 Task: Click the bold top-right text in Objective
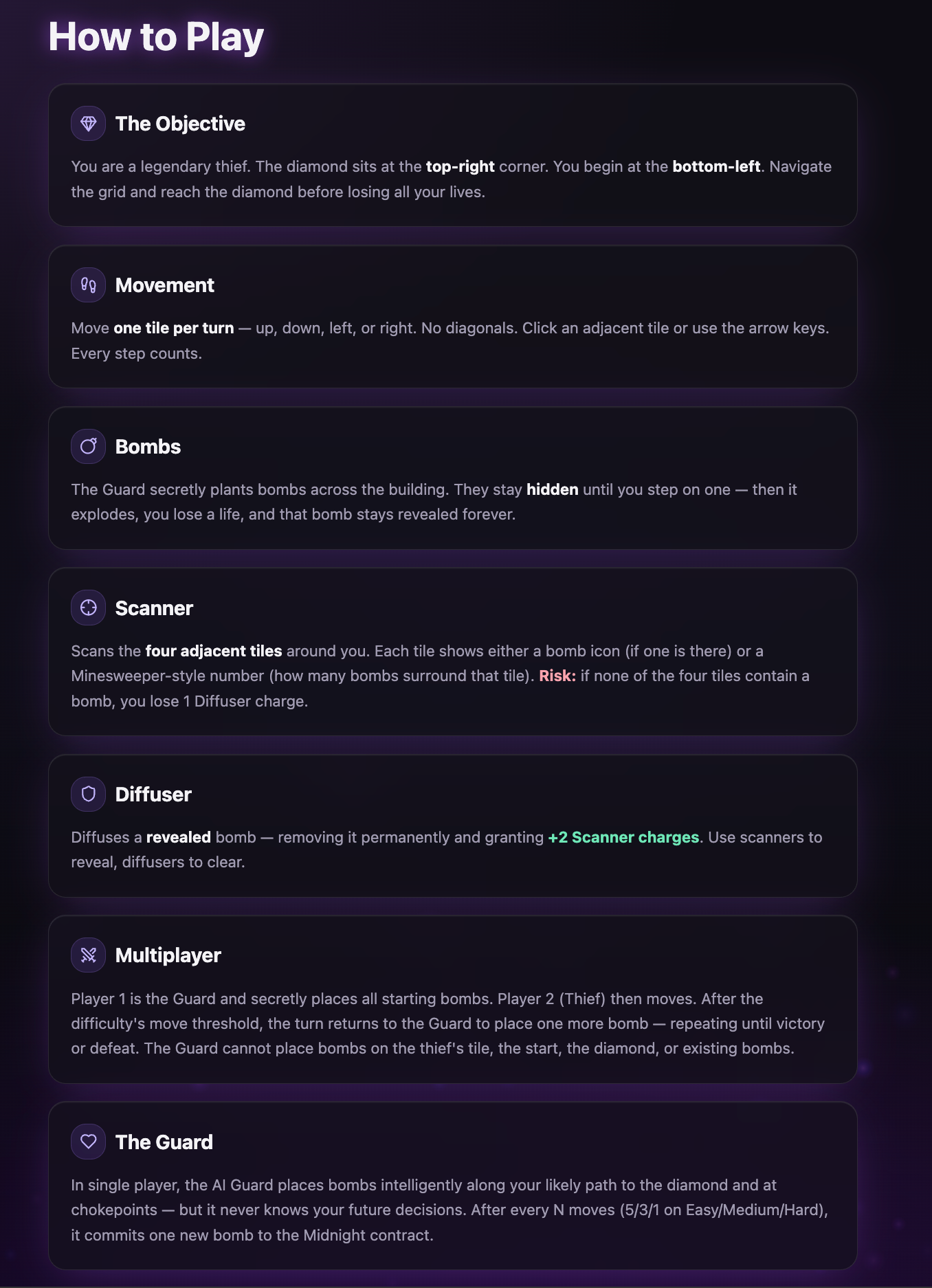point(461,167)
